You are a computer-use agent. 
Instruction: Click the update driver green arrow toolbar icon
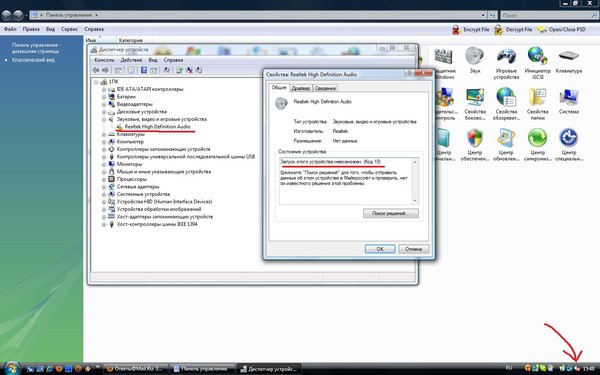point(179,70)
